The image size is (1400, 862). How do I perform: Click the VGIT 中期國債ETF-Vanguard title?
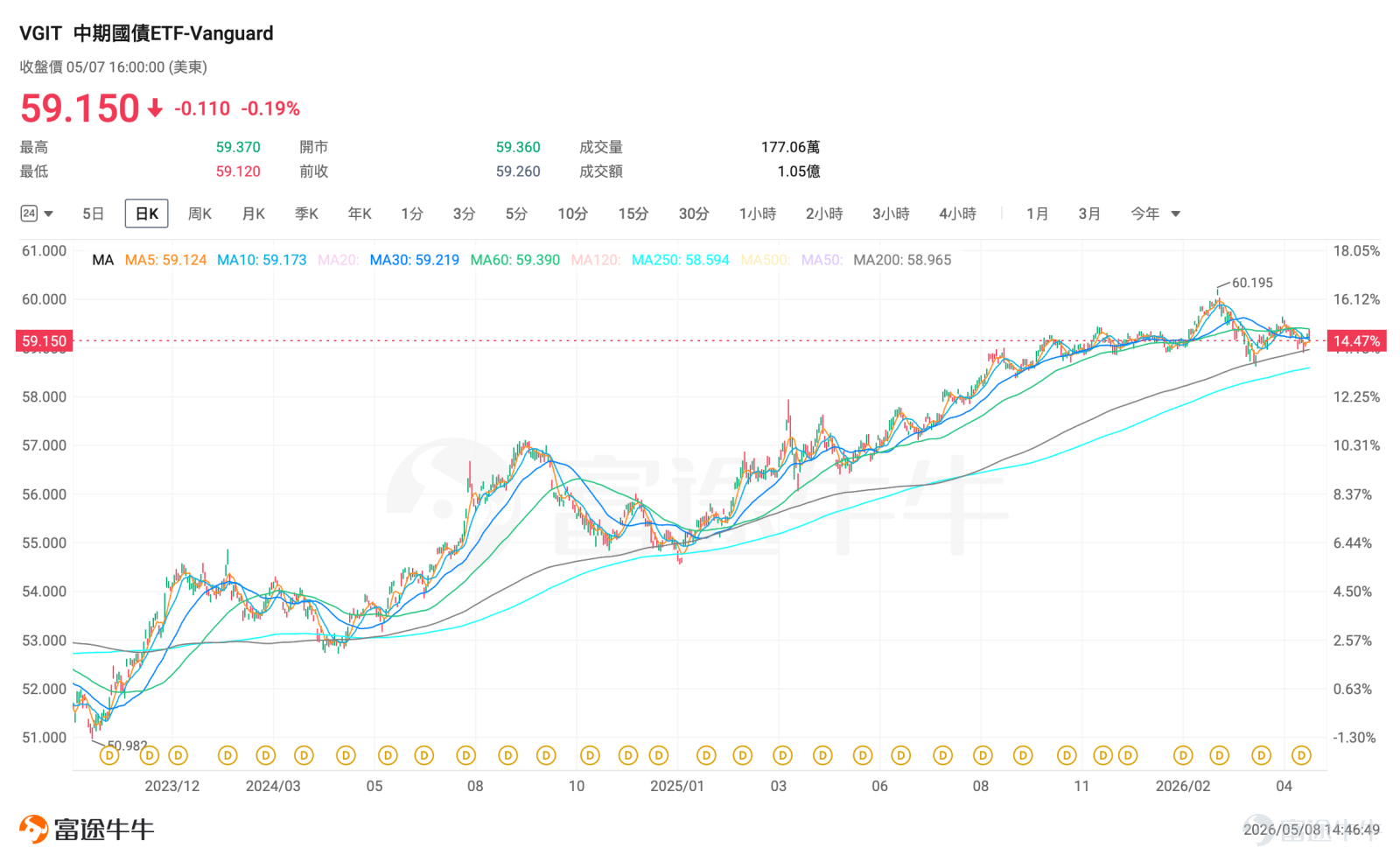[x=146, y=33]
